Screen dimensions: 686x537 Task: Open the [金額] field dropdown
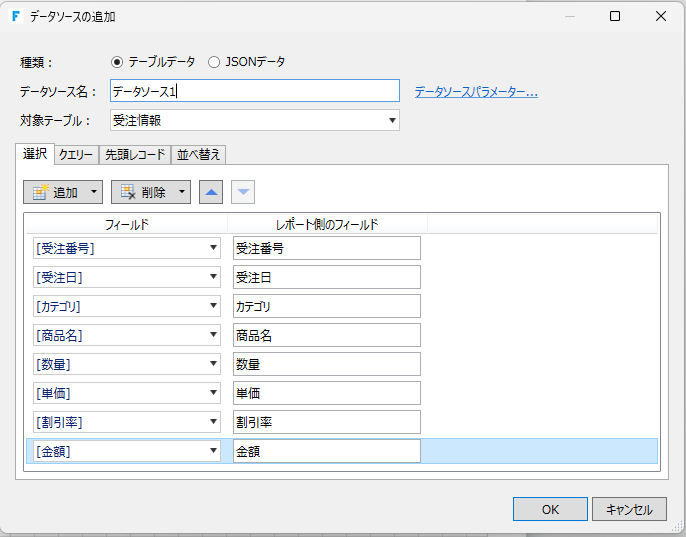click(x=214, y=451)
